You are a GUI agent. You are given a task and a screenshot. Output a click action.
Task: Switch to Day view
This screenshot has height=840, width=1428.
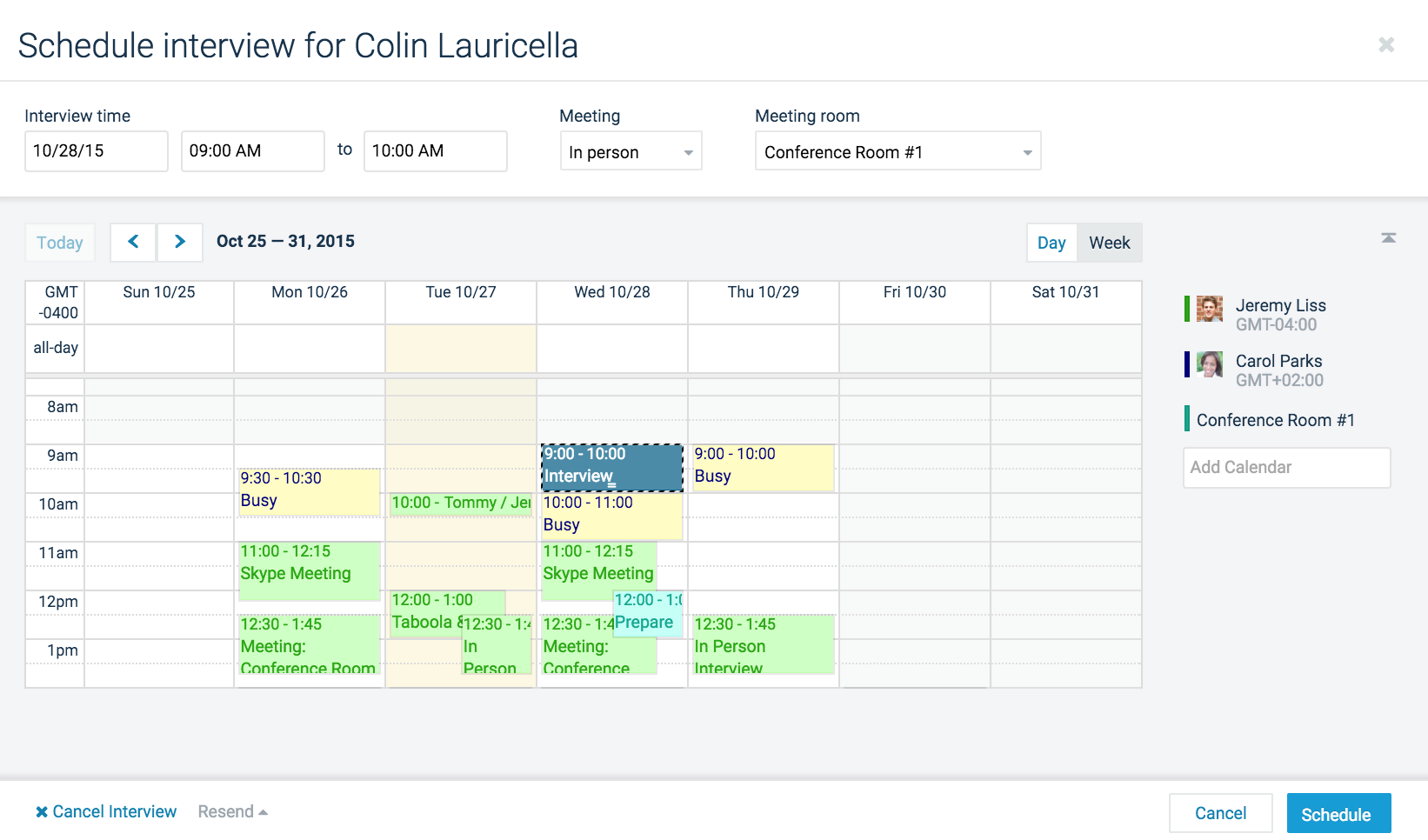point(1051,243)
